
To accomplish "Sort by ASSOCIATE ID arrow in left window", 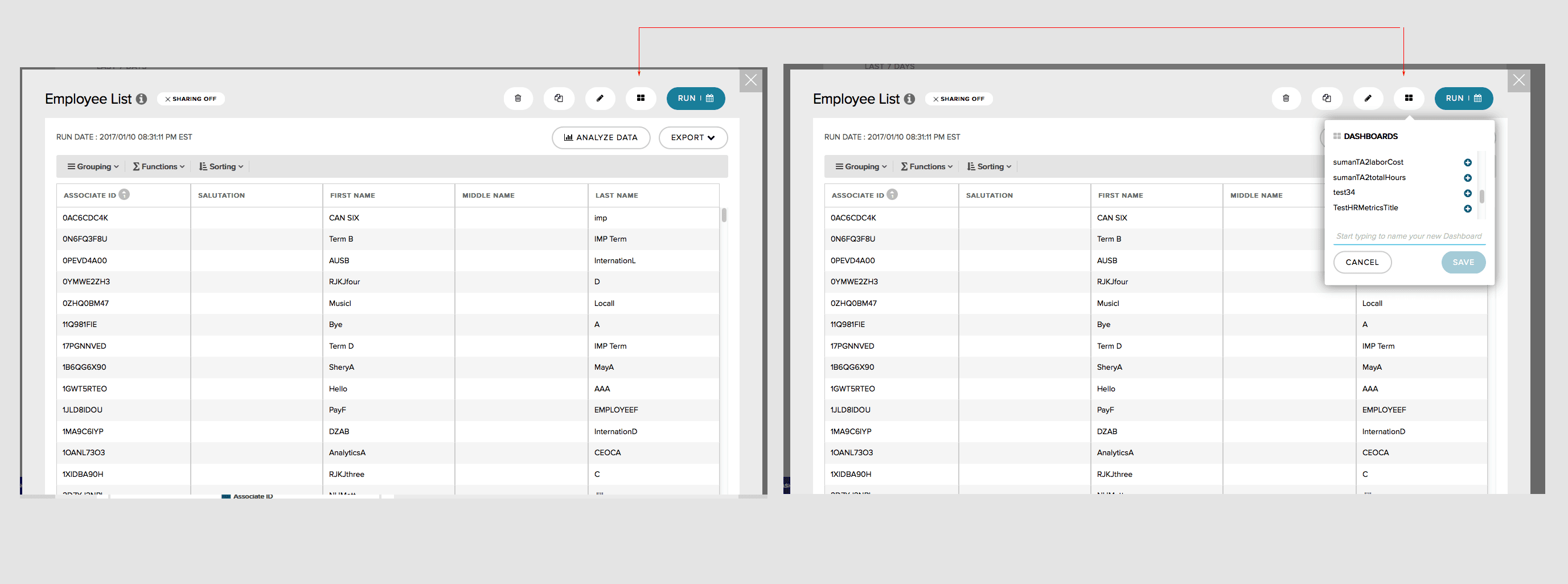I will pyautogui.click(x=124, y=194).
